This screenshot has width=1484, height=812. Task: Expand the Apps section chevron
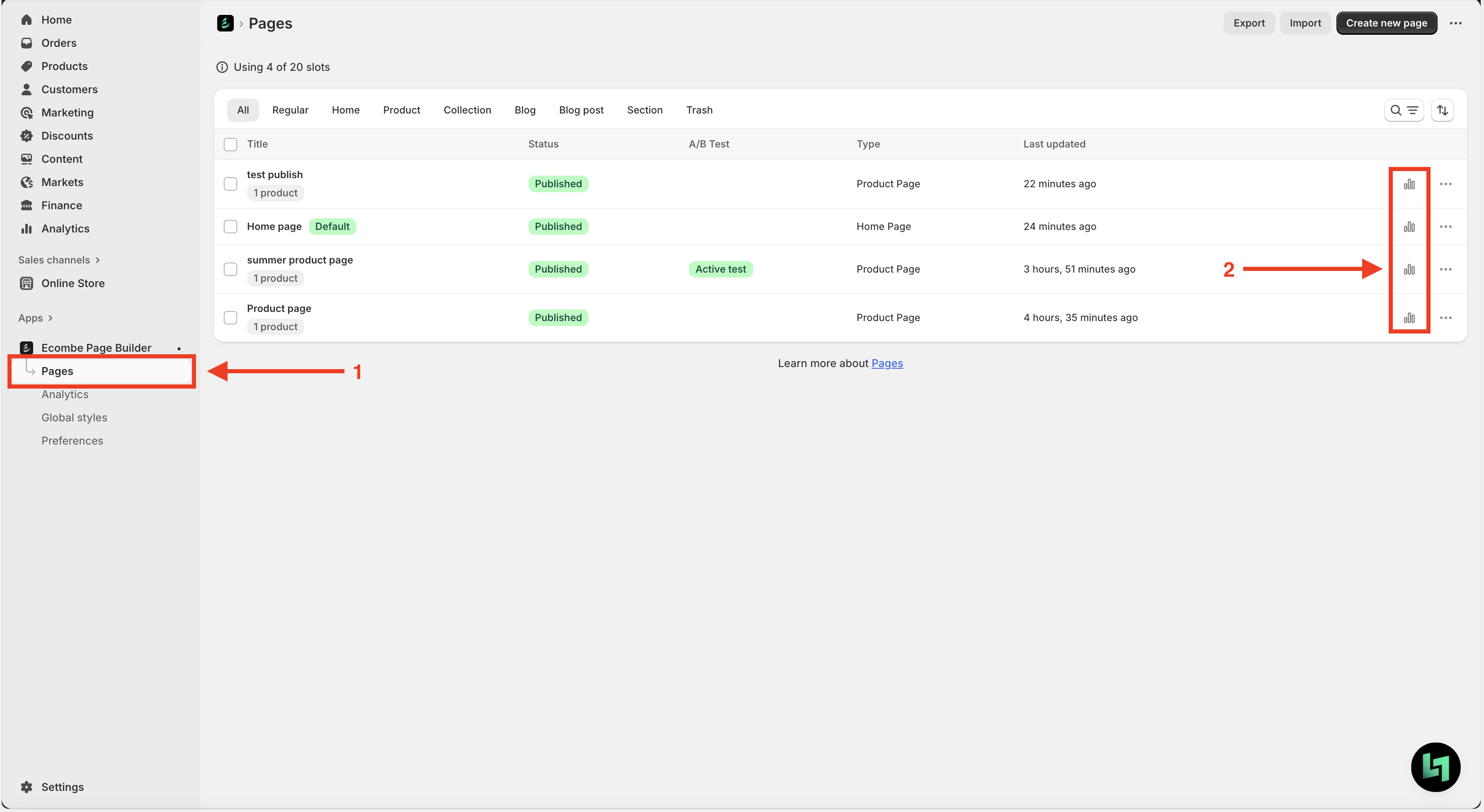[50, 318]
